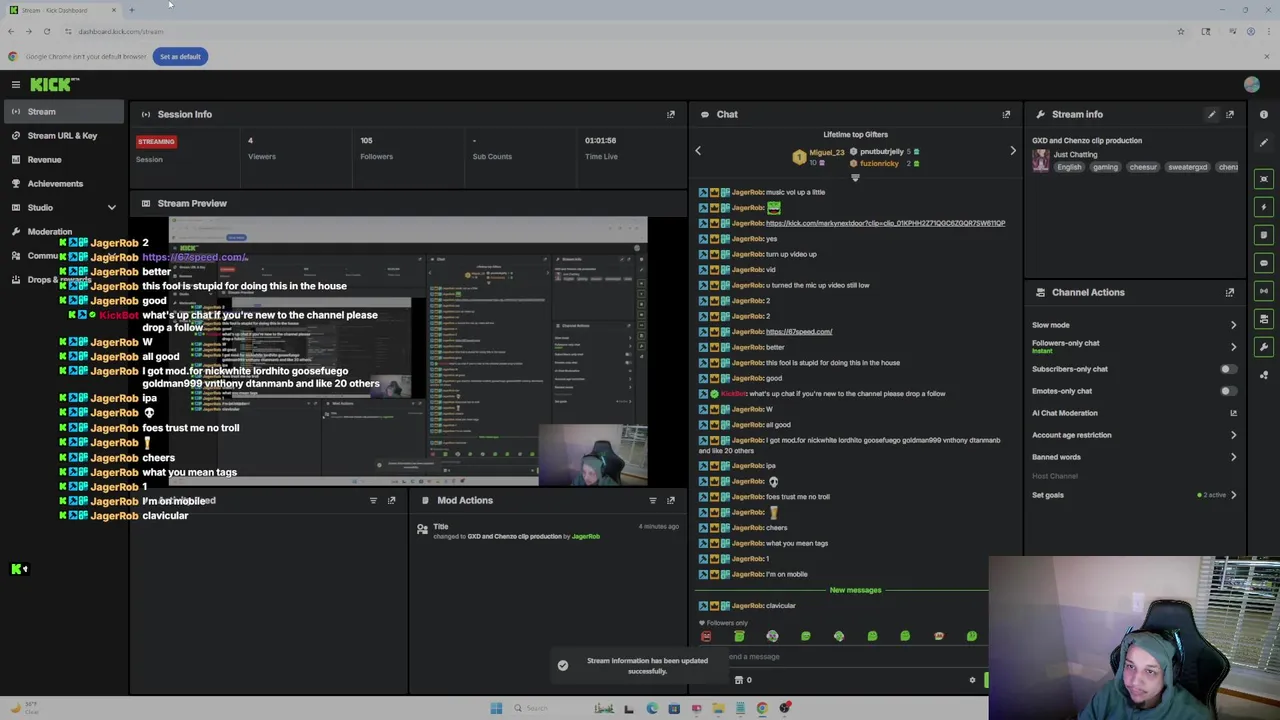
Task: Open Set goals settings
Action: click(x=1134, y=495)
